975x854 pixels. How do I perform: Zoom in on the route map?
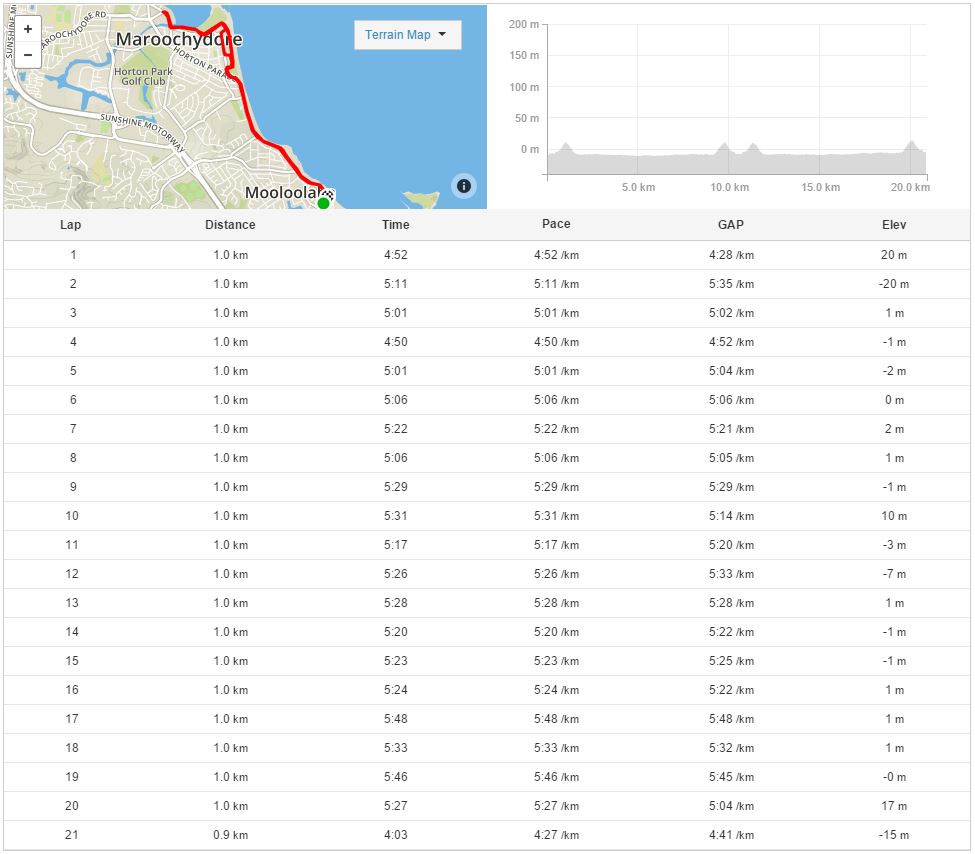click(27, 29)
